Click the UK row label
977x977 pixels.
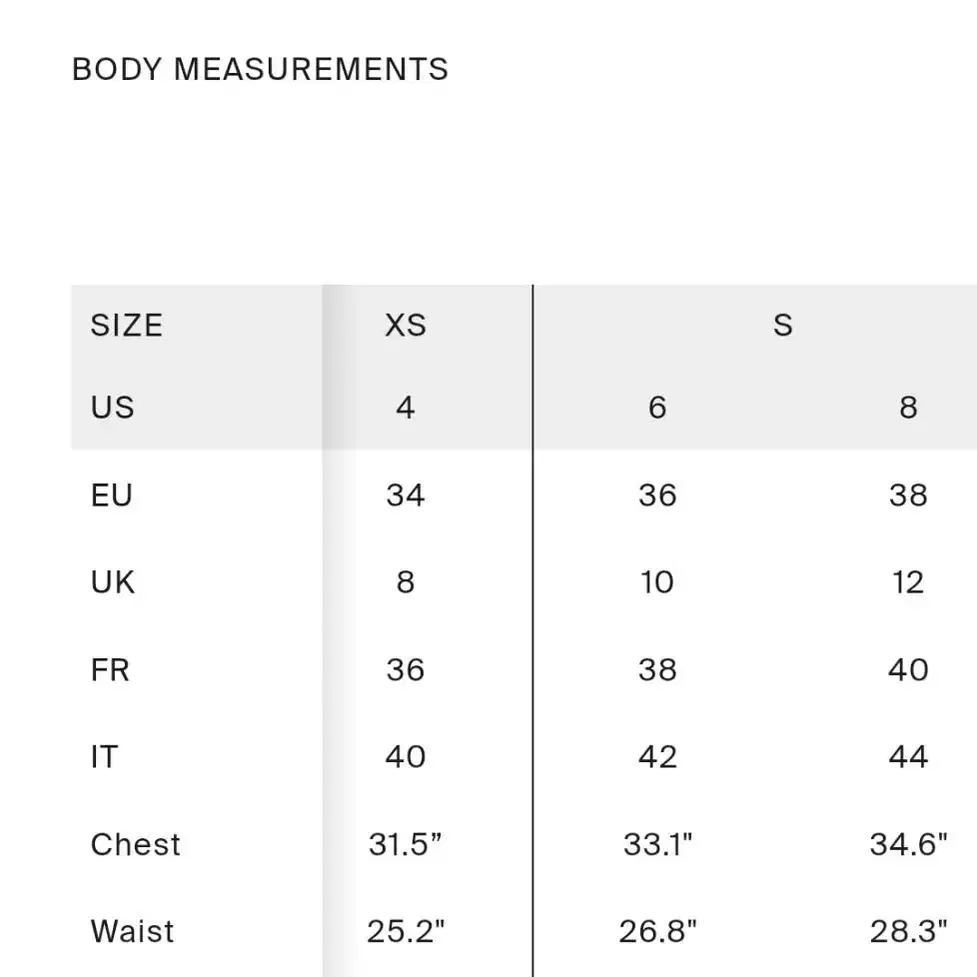112,583
